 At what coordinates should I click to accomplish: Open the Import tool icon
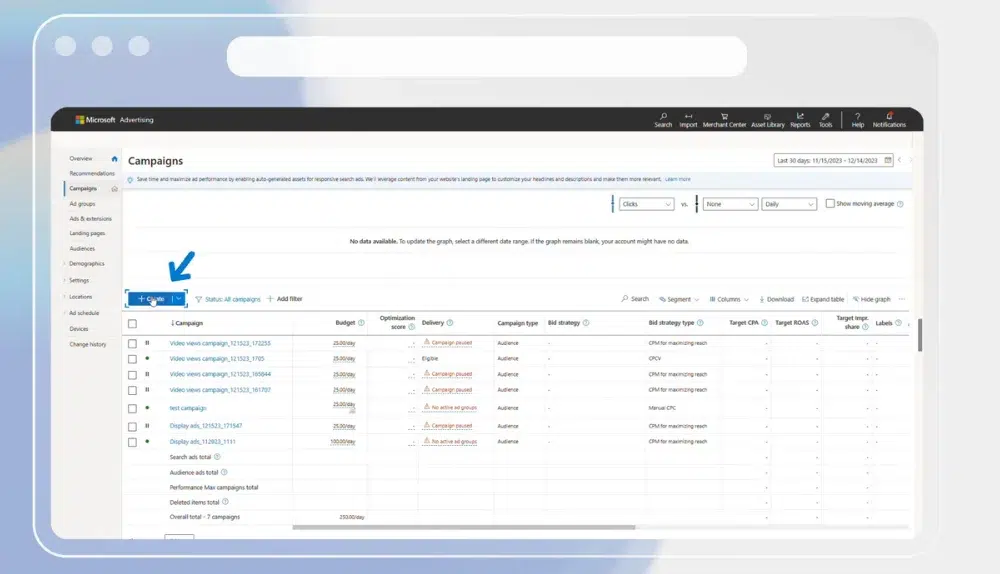(688, 120)
